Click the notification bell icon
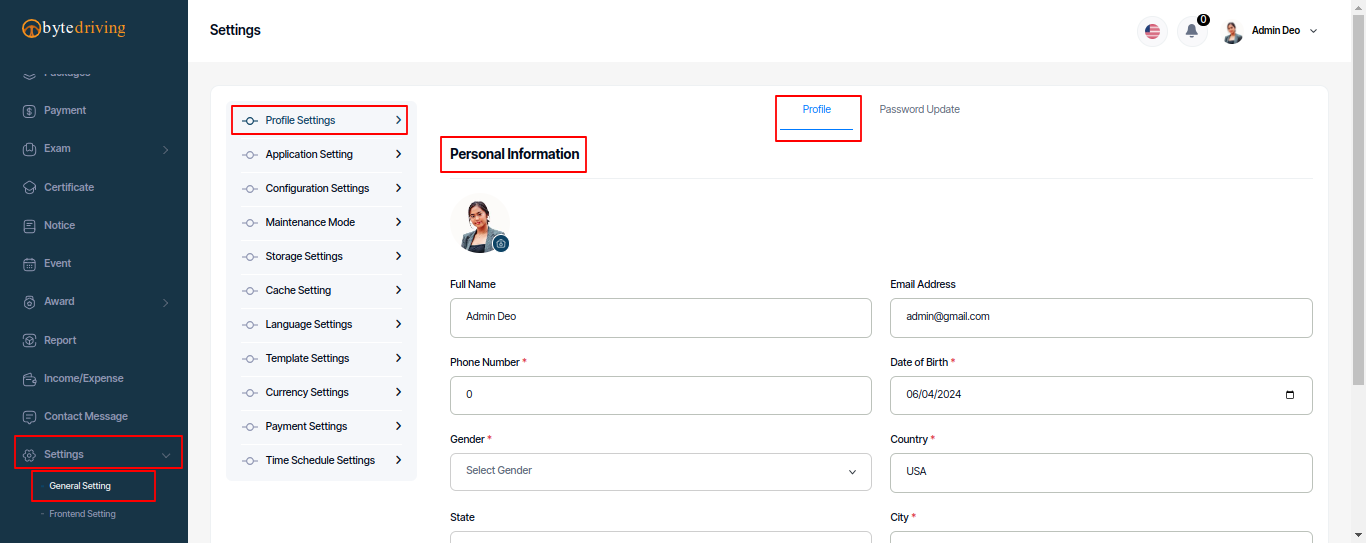Viewport: 1366px width, 543px height. point(1191,31)
